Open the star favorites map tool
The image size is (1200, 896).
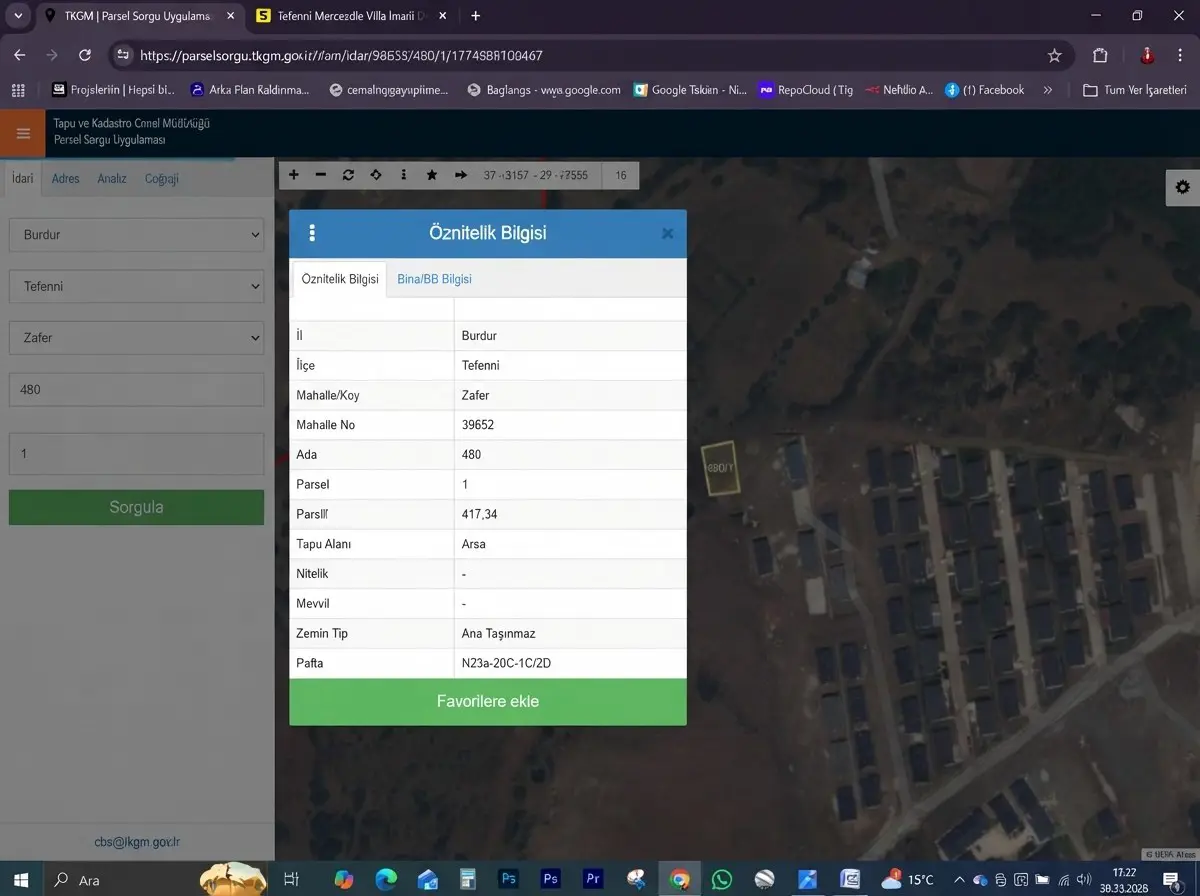click(432, 175)
